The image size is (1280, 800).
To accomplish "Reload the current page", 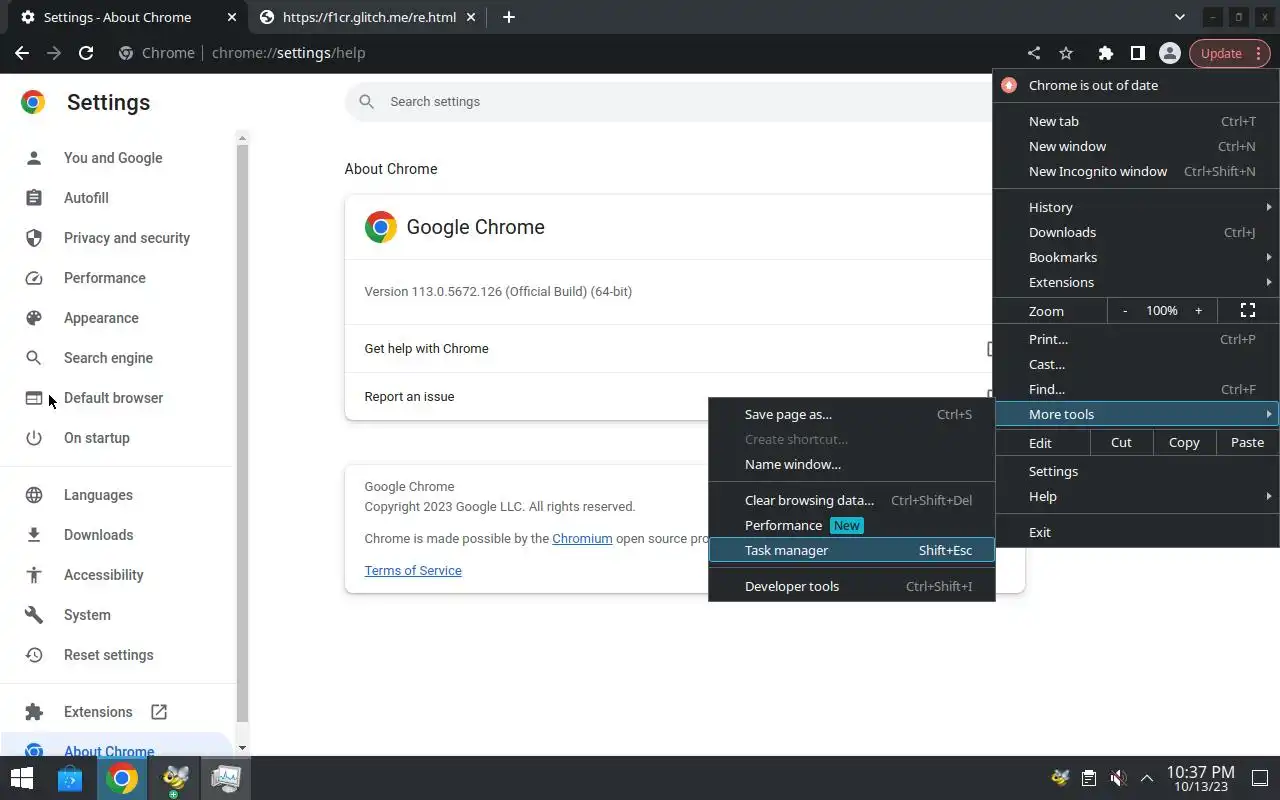I will point(86,53).
